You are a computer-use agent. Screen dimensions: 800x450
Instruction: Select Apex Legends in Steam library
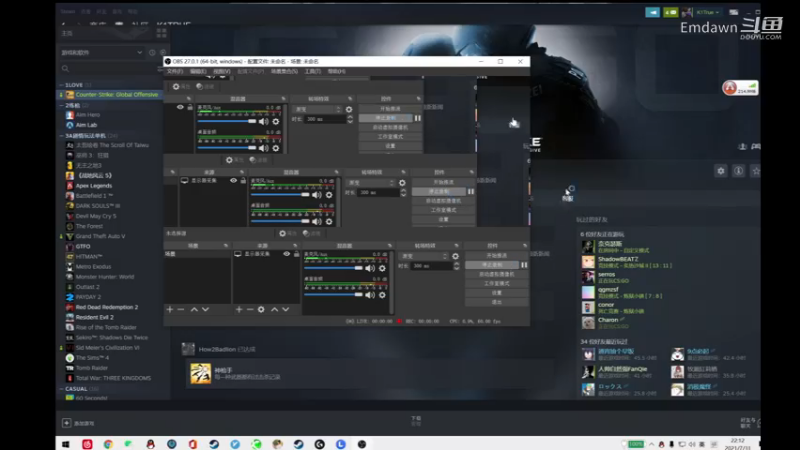coord(94,186)
